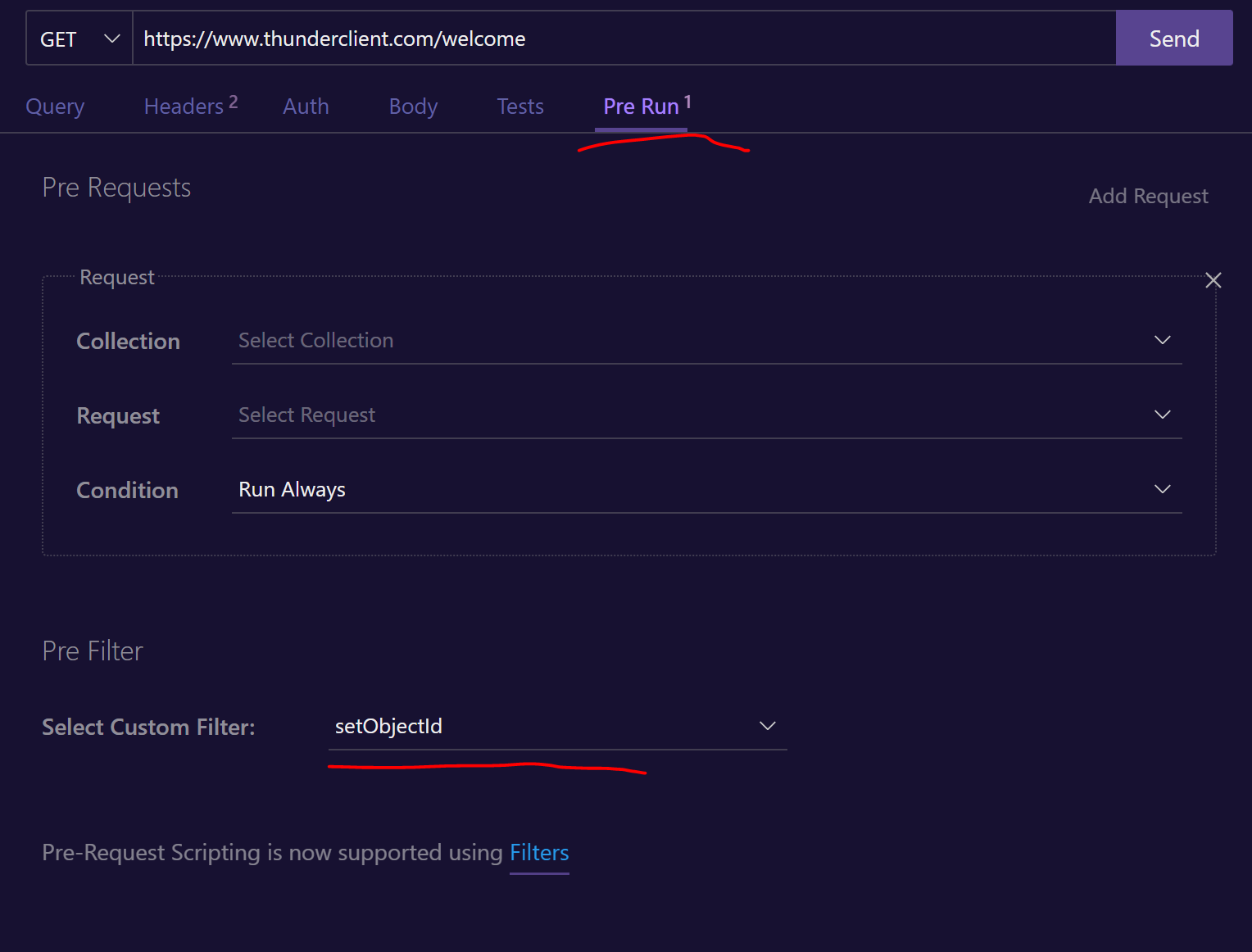Click the GET dropdown arrow icon
This screenshot has height=952, width=1252.
(111, 38)
